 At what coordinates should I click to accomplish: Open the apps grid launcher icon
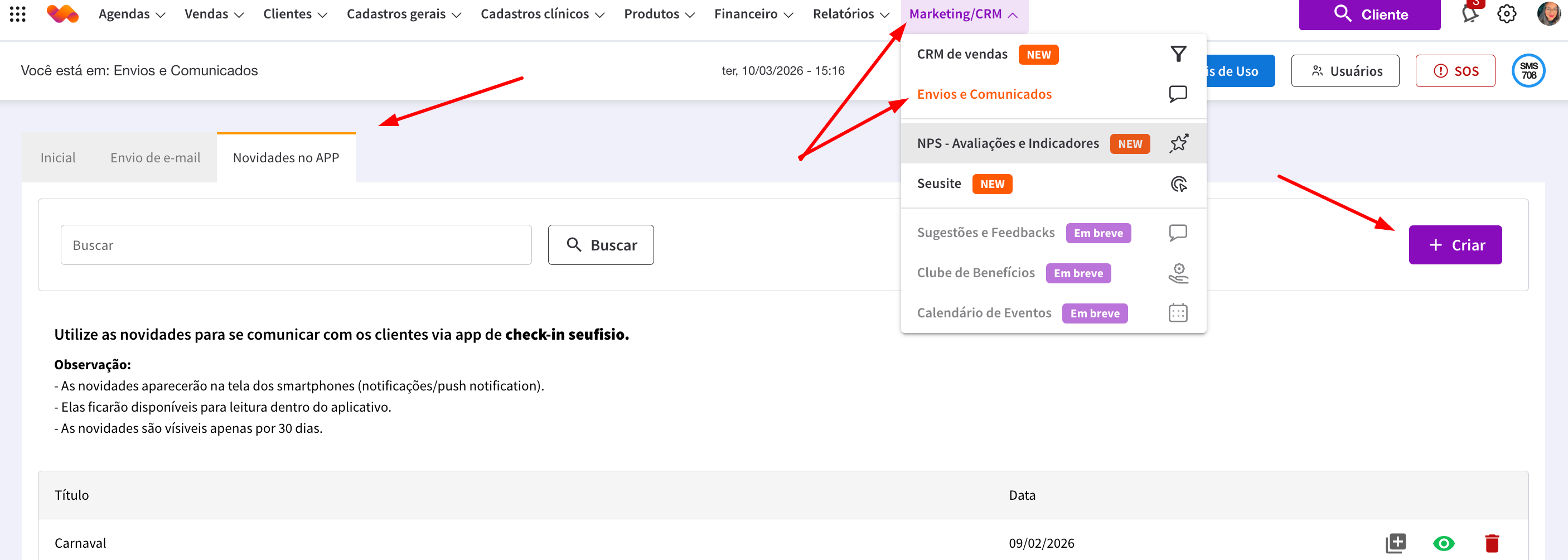18,14
